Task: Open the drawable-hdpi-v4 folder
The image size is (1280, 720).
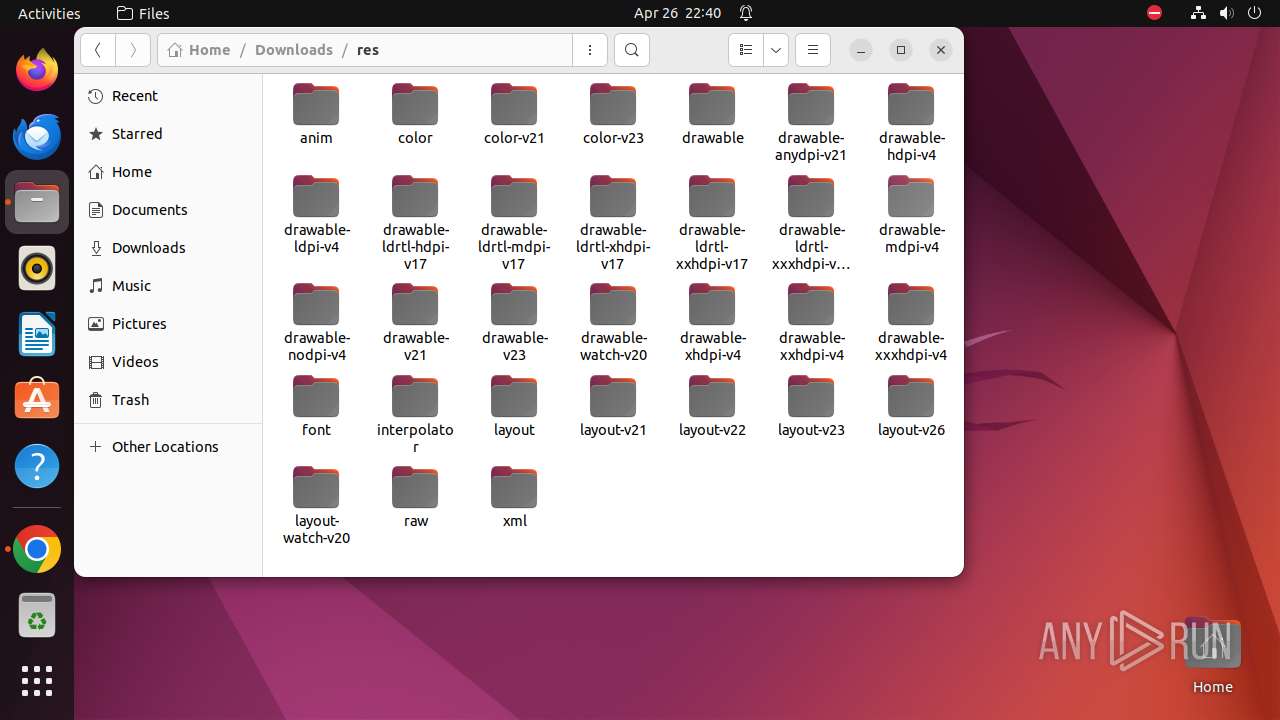Action: 911,123
